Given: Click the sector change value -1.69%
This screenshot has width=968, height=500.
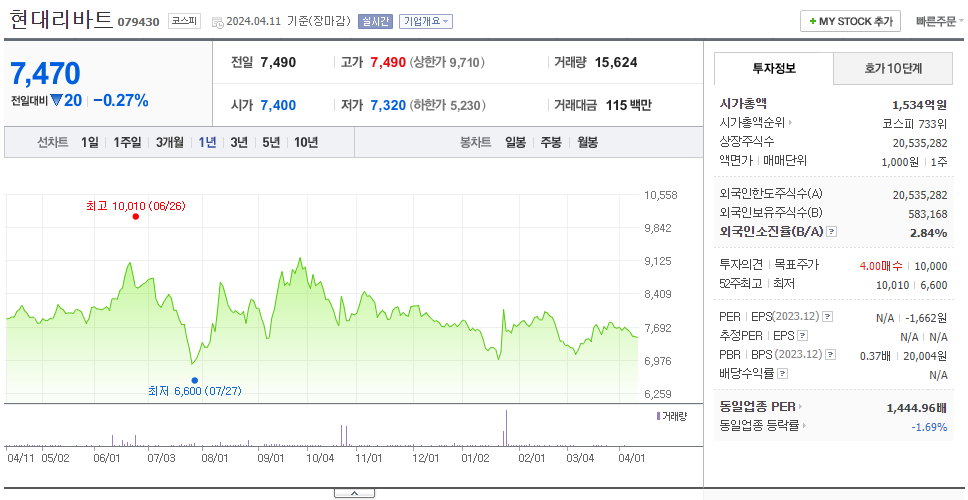Looking at the screenshot, I should coord(929,427).
